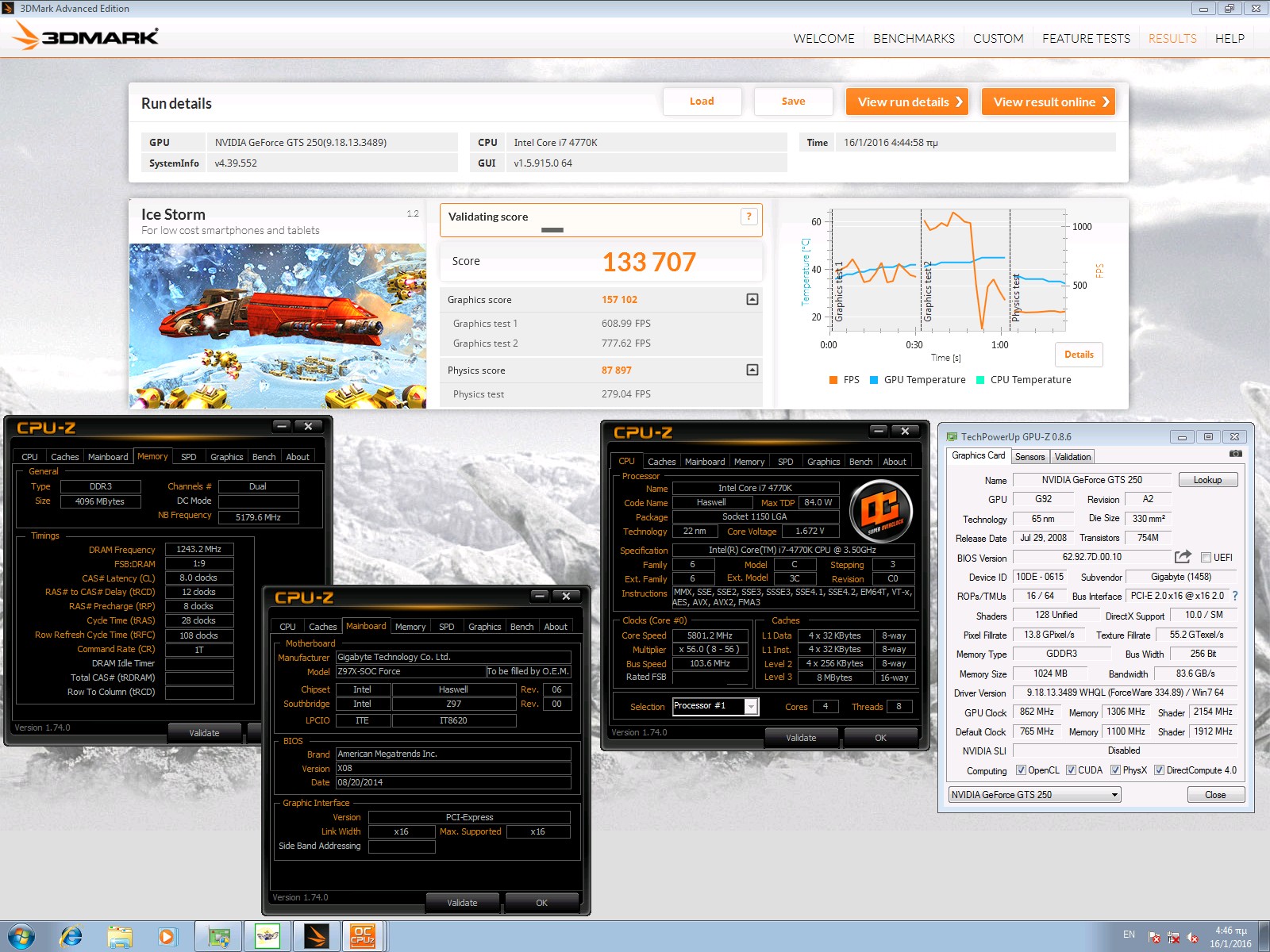The height and width of the screenshot is (952, 1270).
Task: Click Close button in GPU-Z window
Action: (x=1215, y=794)
